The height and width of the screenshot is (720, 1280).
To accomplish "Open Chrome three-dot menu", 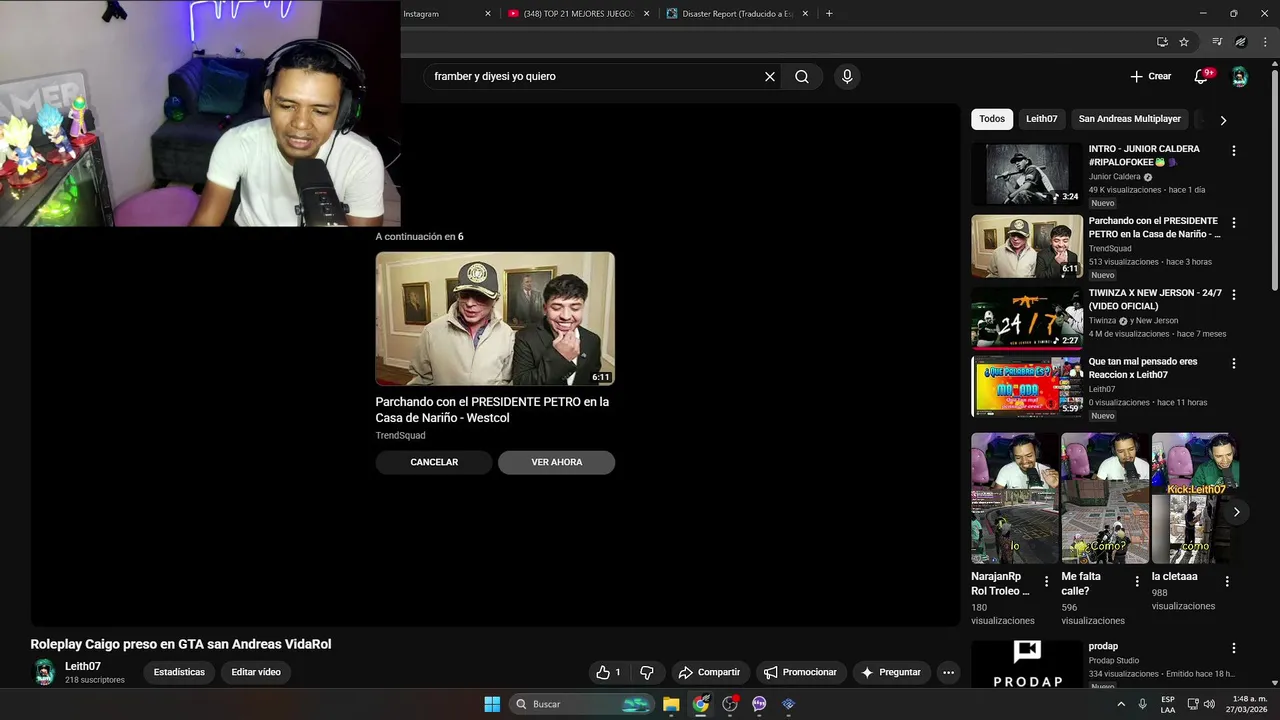I will tap(1265, 42).
